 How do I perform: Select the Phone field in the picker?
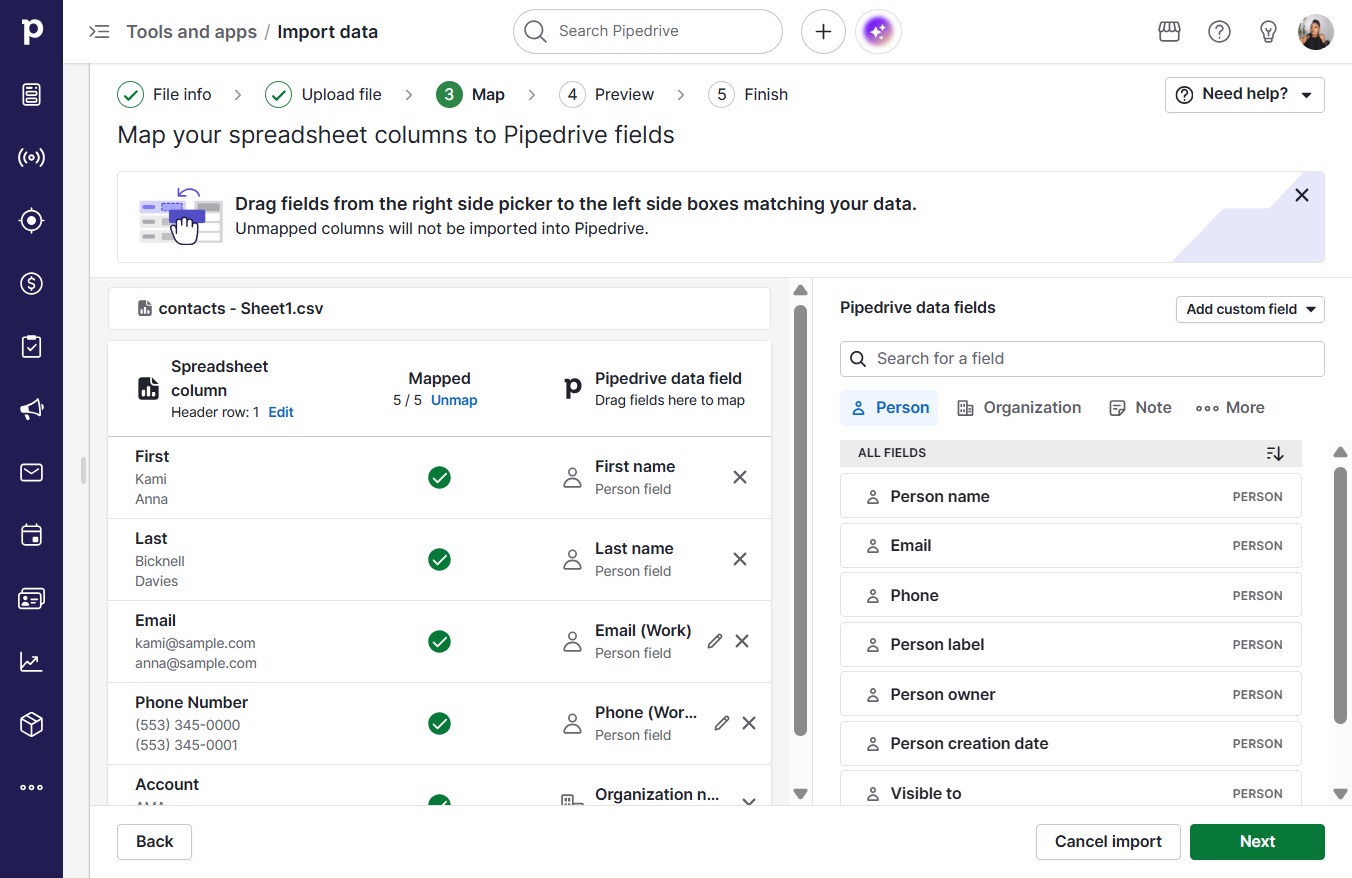1070,595
